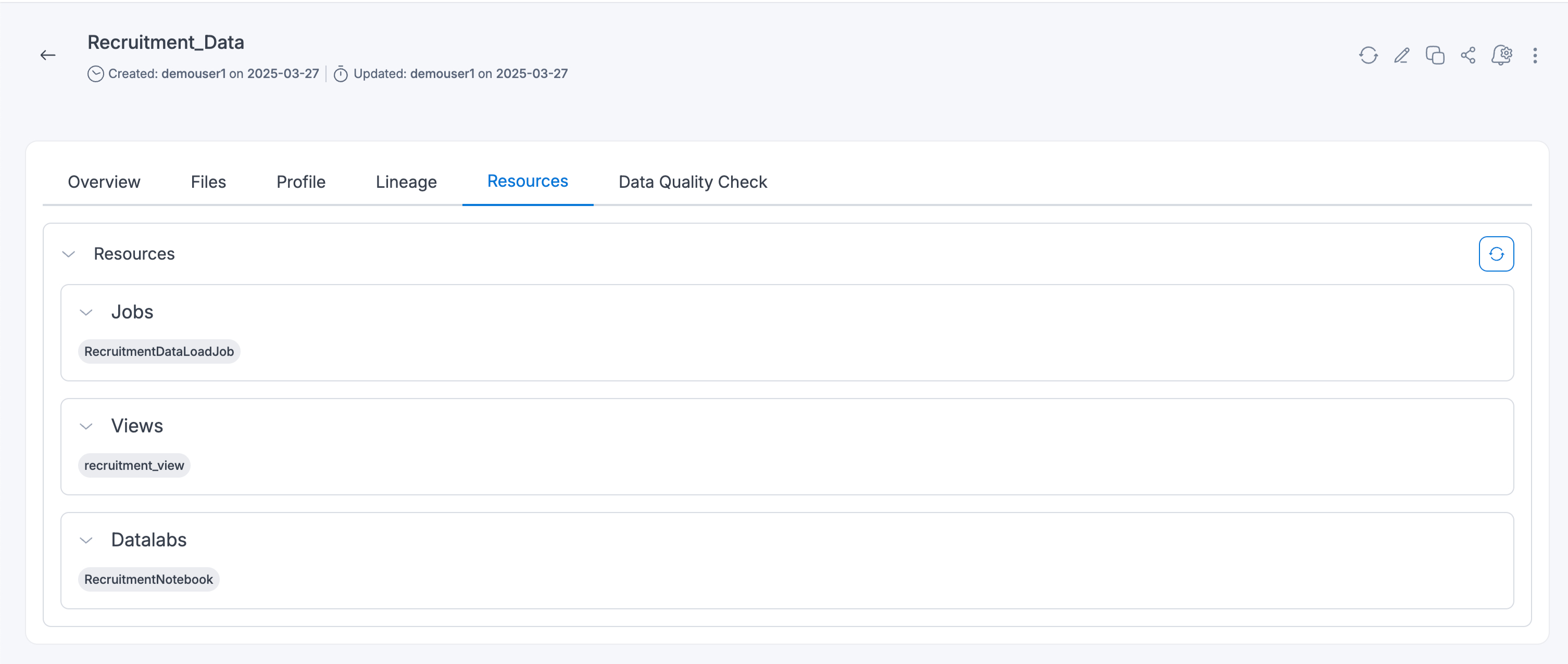Open the notification settings bell icon
Viewport: 1568px width, 664px height.
1501,55
